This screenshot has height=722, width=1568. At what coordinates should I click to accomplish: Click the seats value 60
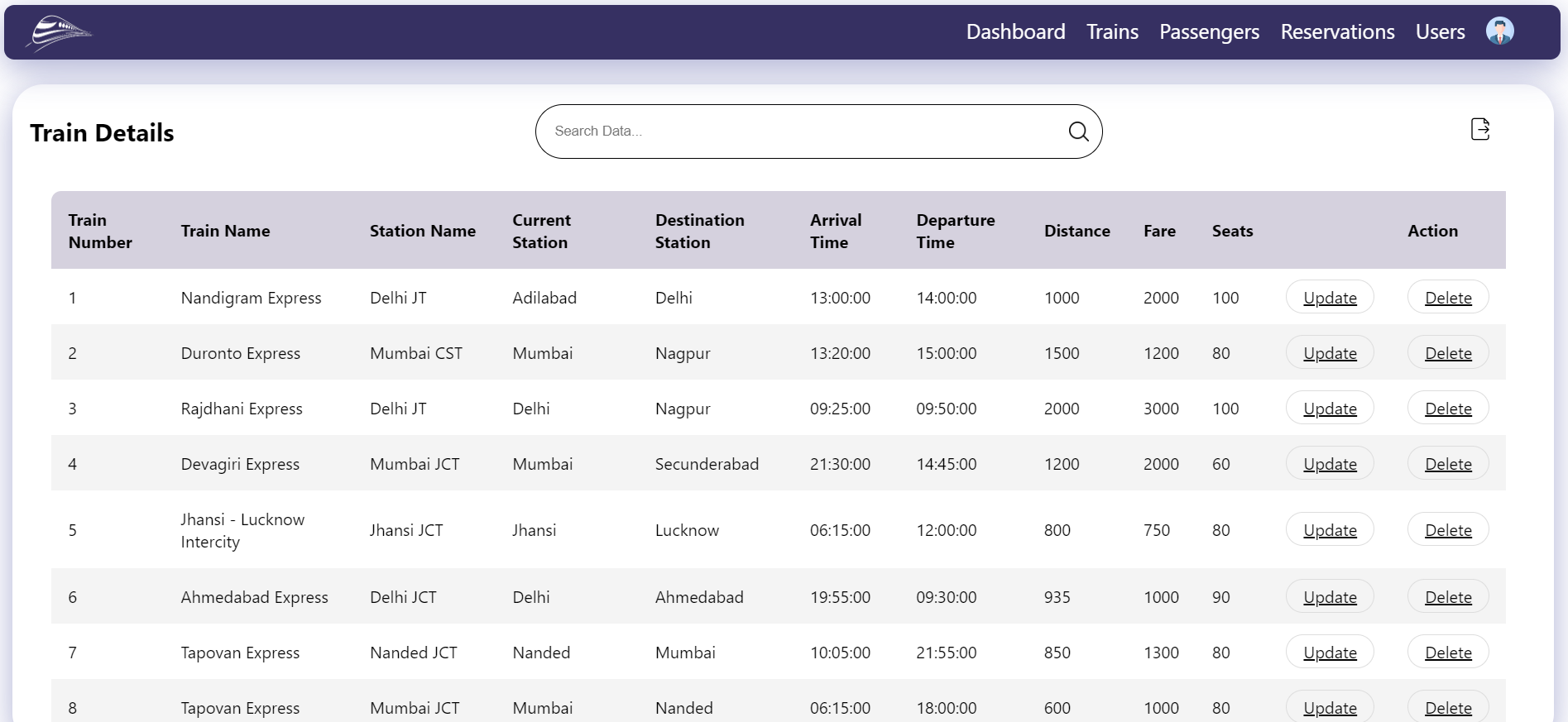click(x=1220, y=464)
